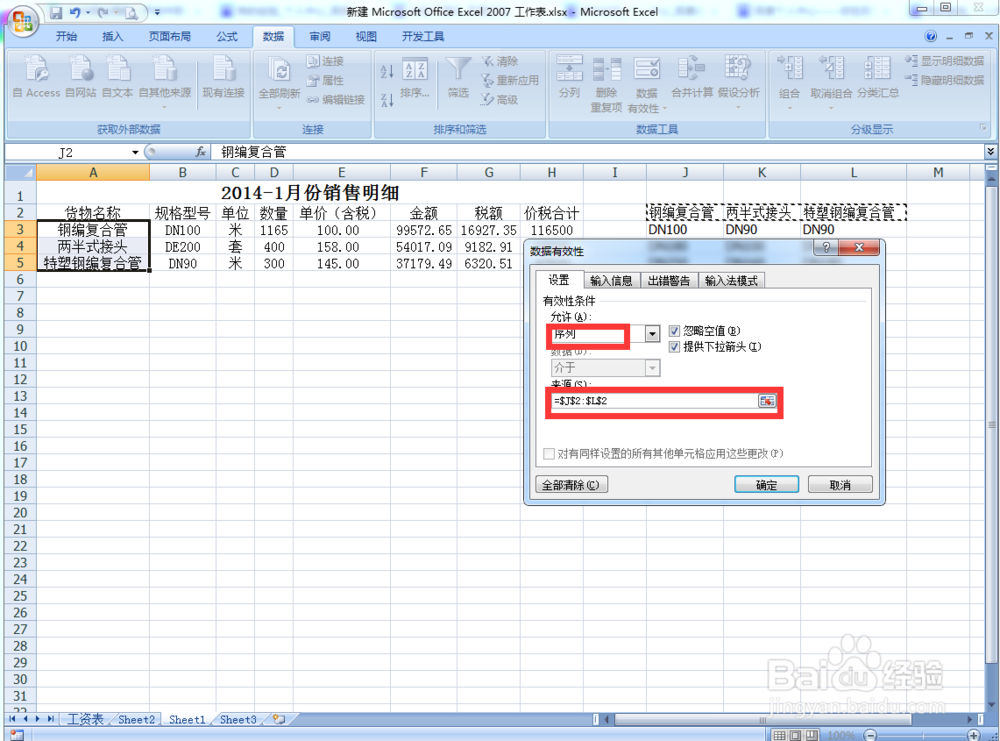This screenshot has height=741, width=1000.
Task: Open the Sort (排序) dialog
Action: 415,79
